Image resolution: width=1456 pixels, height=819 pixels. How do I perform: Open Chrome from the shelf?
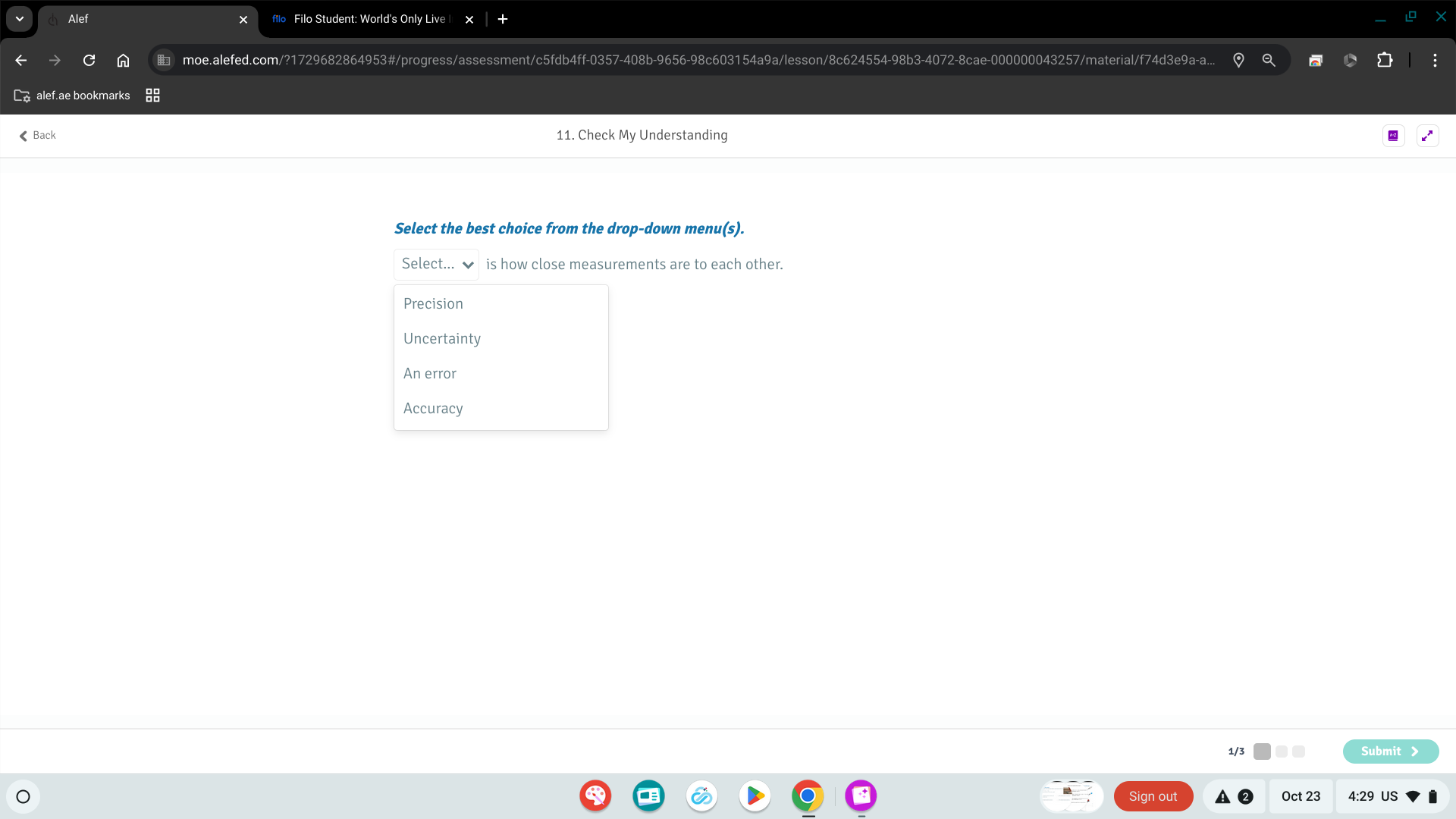pos(808,796)
